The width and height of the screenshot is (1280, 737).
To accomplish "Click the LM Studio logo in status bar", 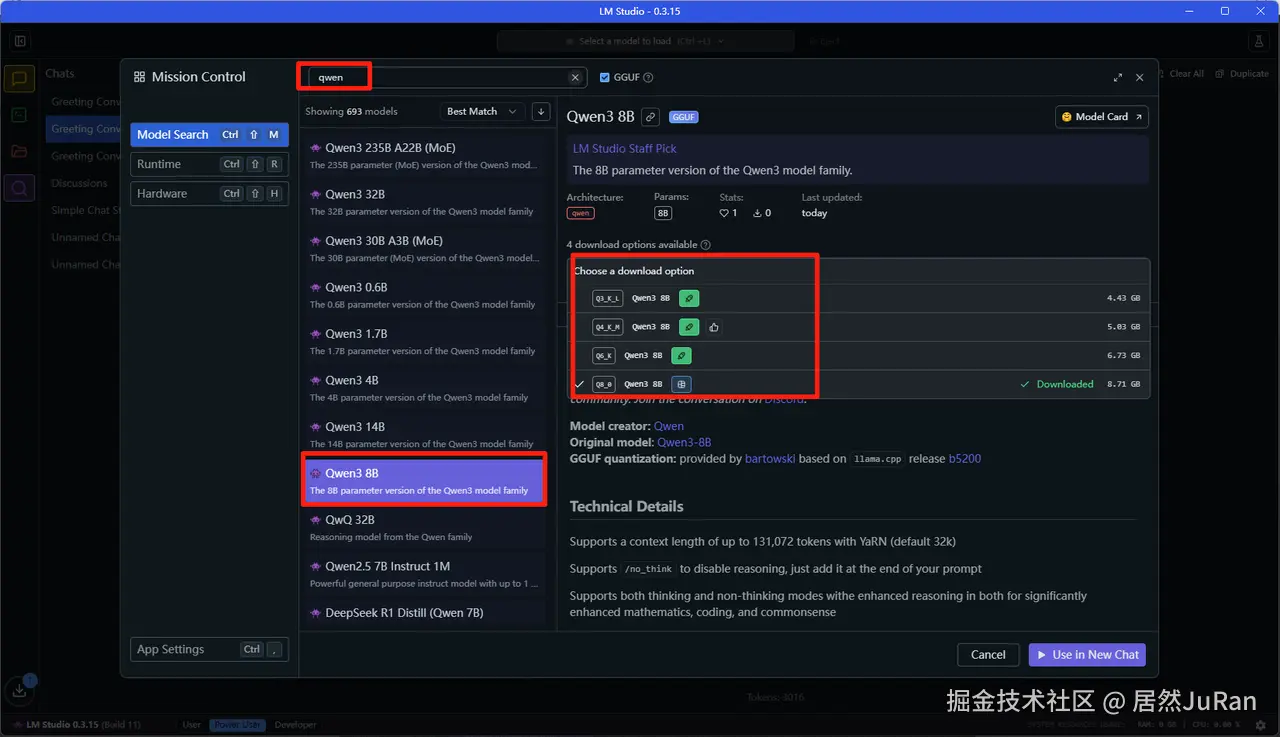I will [19, 725].
